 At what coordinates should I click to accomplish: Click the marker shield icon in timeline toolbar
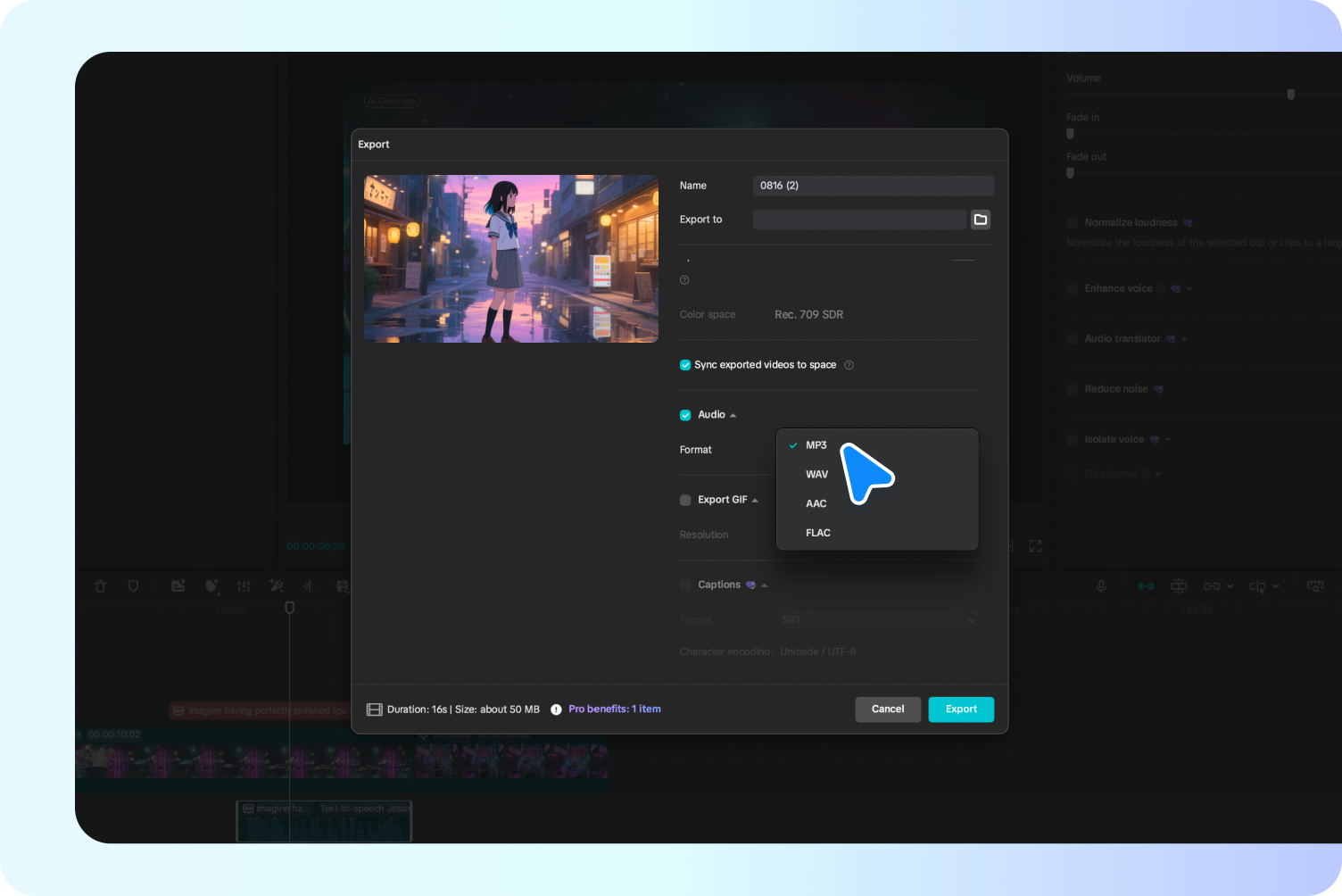(133, 586)
